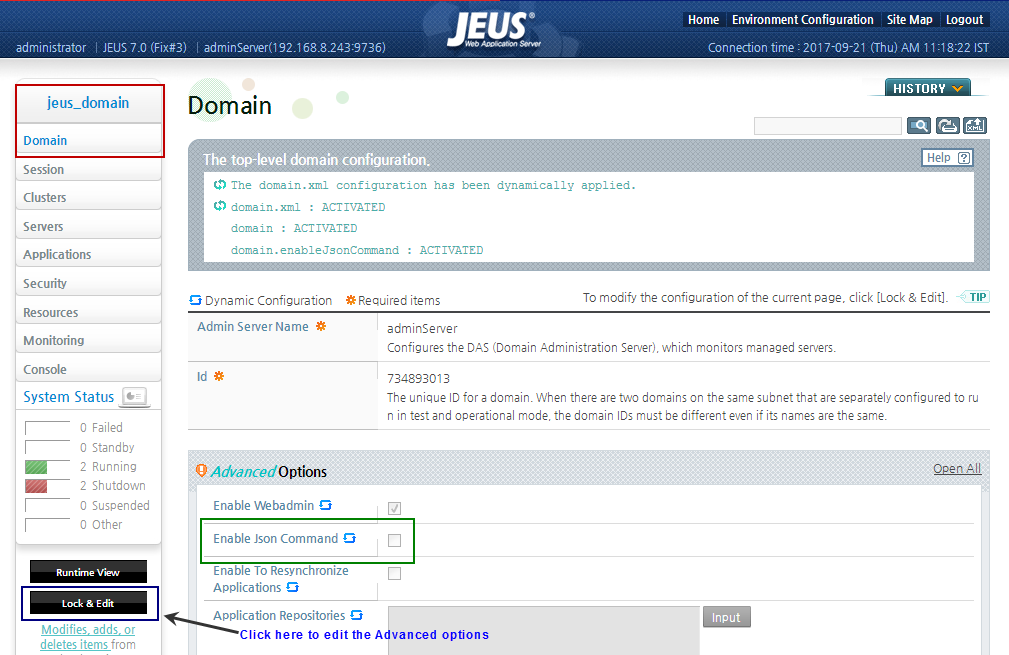
Task: Click the Input button for Application Repositories
Action: coord(727,617)
